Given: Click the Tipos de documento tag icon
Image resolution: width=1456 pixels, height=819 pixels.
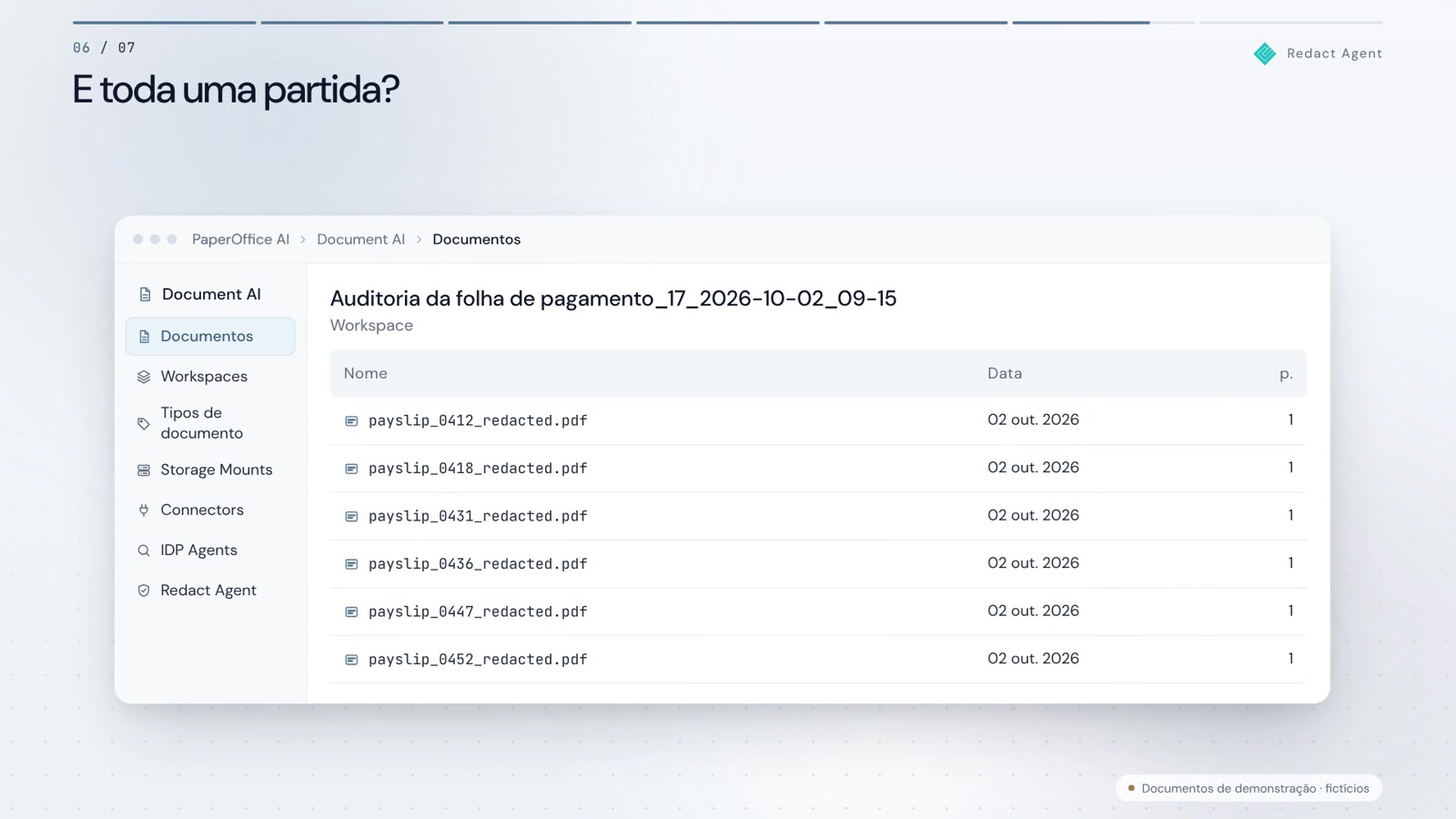Looking at the screenshot, I should [x=144, y=424].
